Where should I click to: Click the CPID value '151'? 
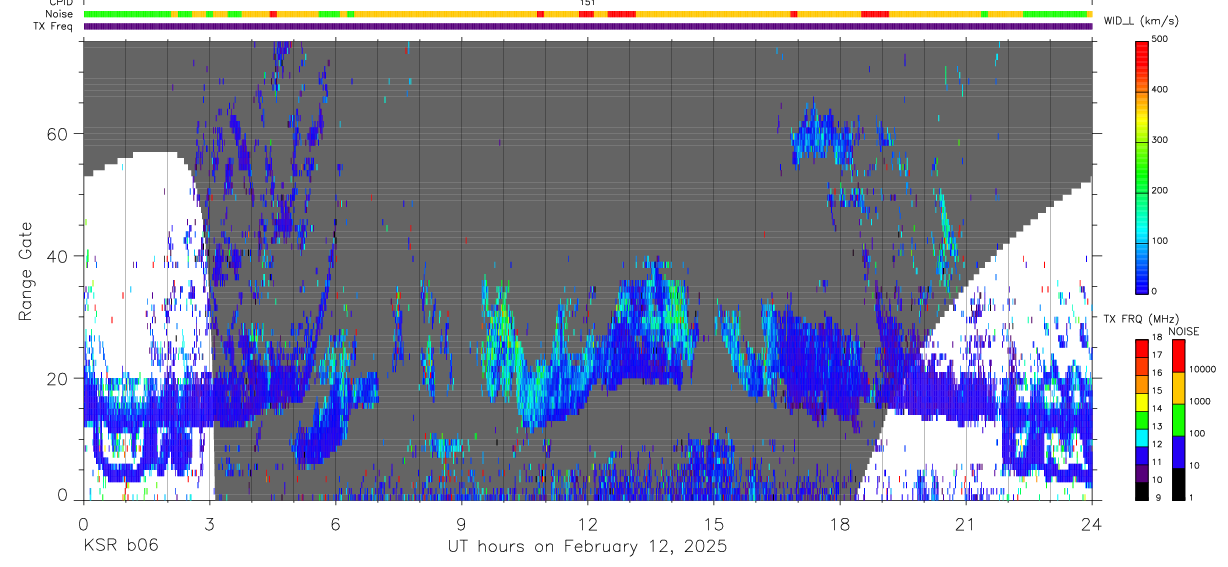[x=587, y=3]
